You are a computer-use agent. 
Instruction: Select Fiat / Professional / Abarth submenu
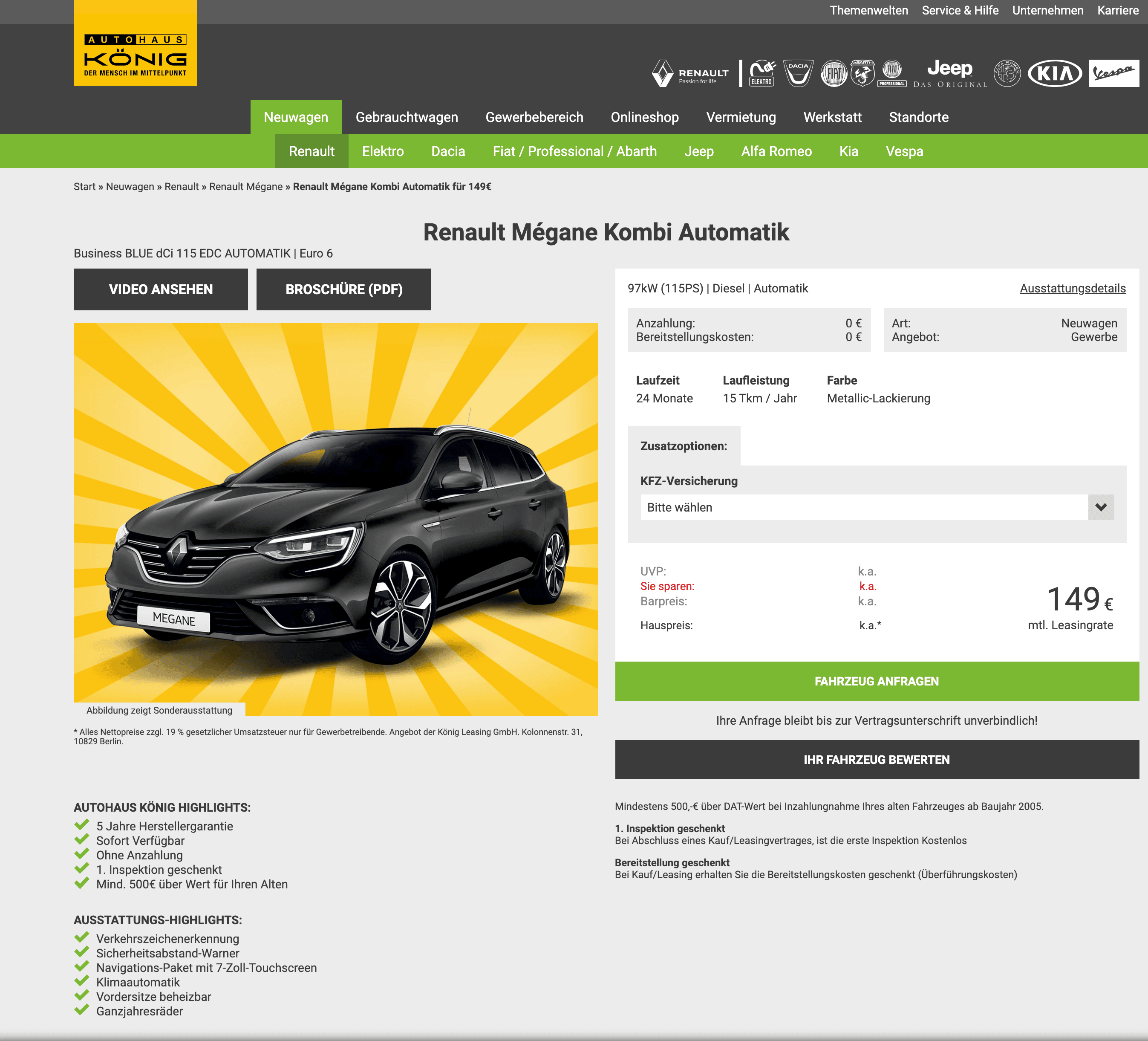point(574,151)
